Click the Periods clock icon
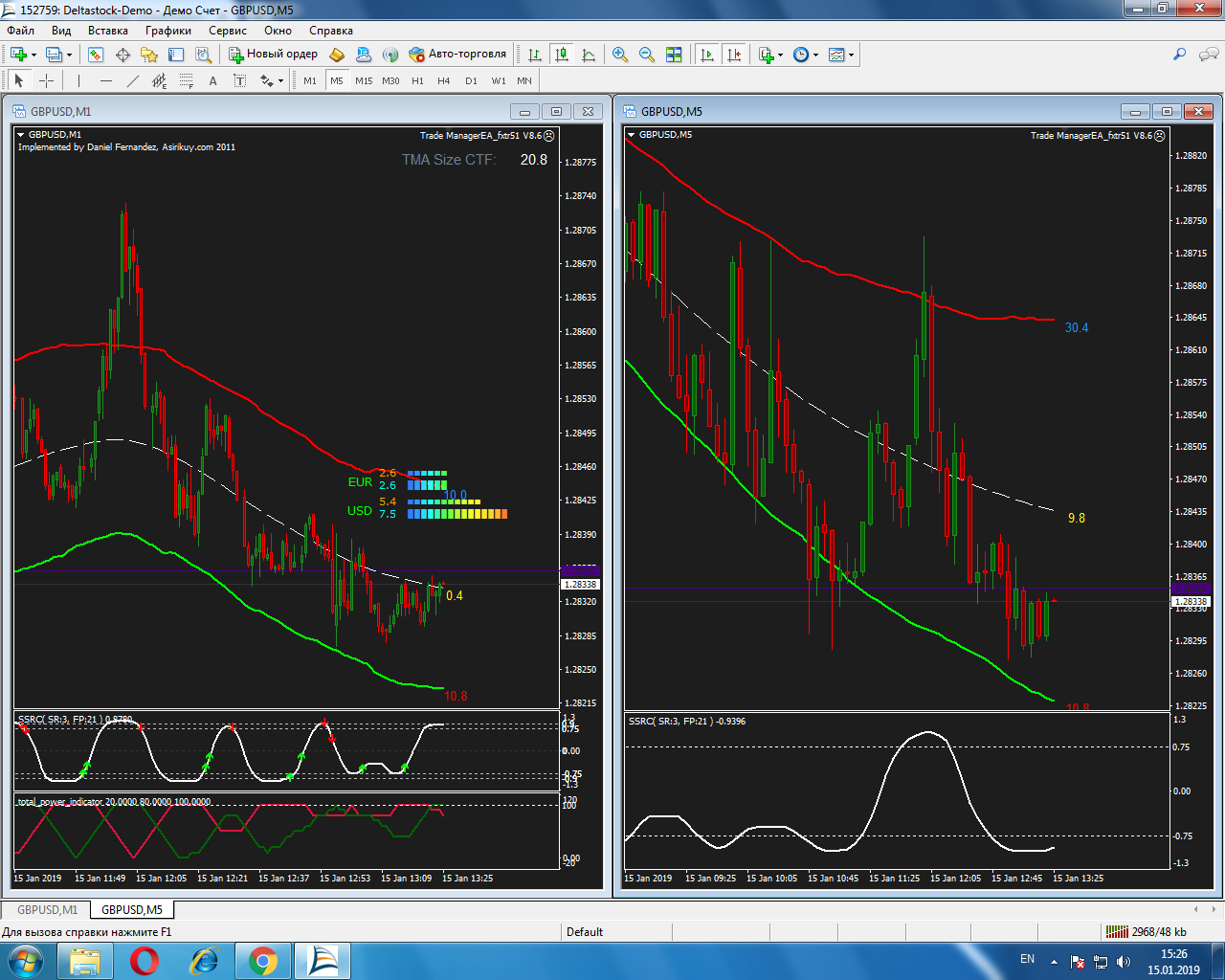 pos(801,55)
